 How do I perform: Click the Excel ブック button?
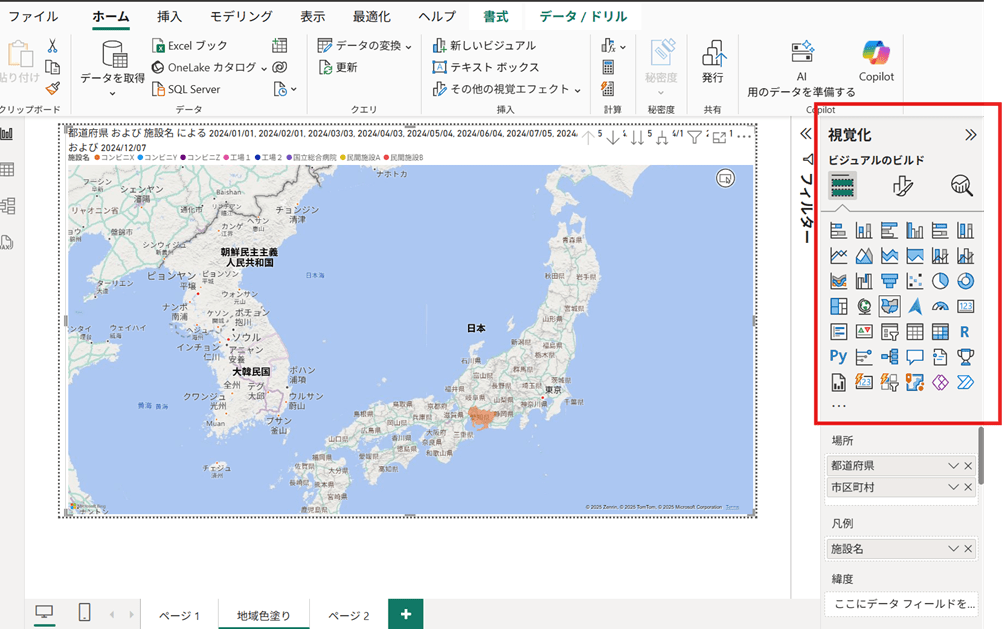click(x=190, y=45)
